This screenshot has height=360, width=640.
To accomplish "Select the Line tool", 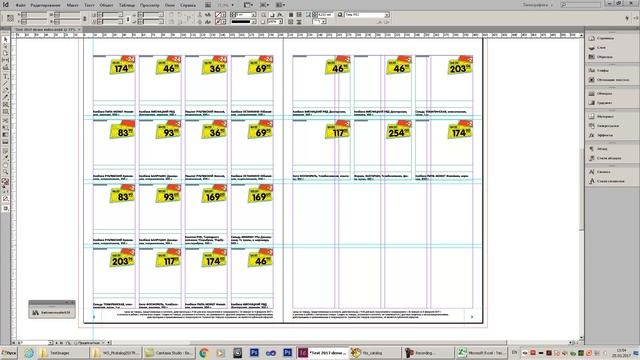I will pyautogui.click(x=5, y=84).
